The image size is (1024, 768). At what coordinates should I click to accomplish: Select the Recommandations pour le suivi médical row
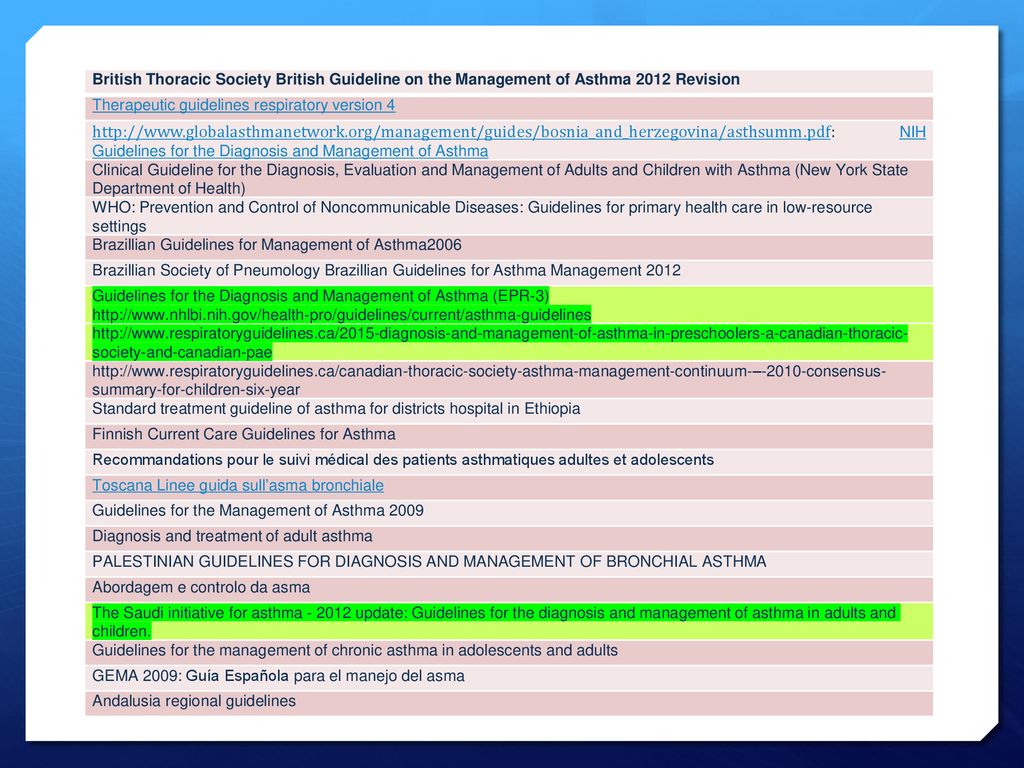(509, 460)
